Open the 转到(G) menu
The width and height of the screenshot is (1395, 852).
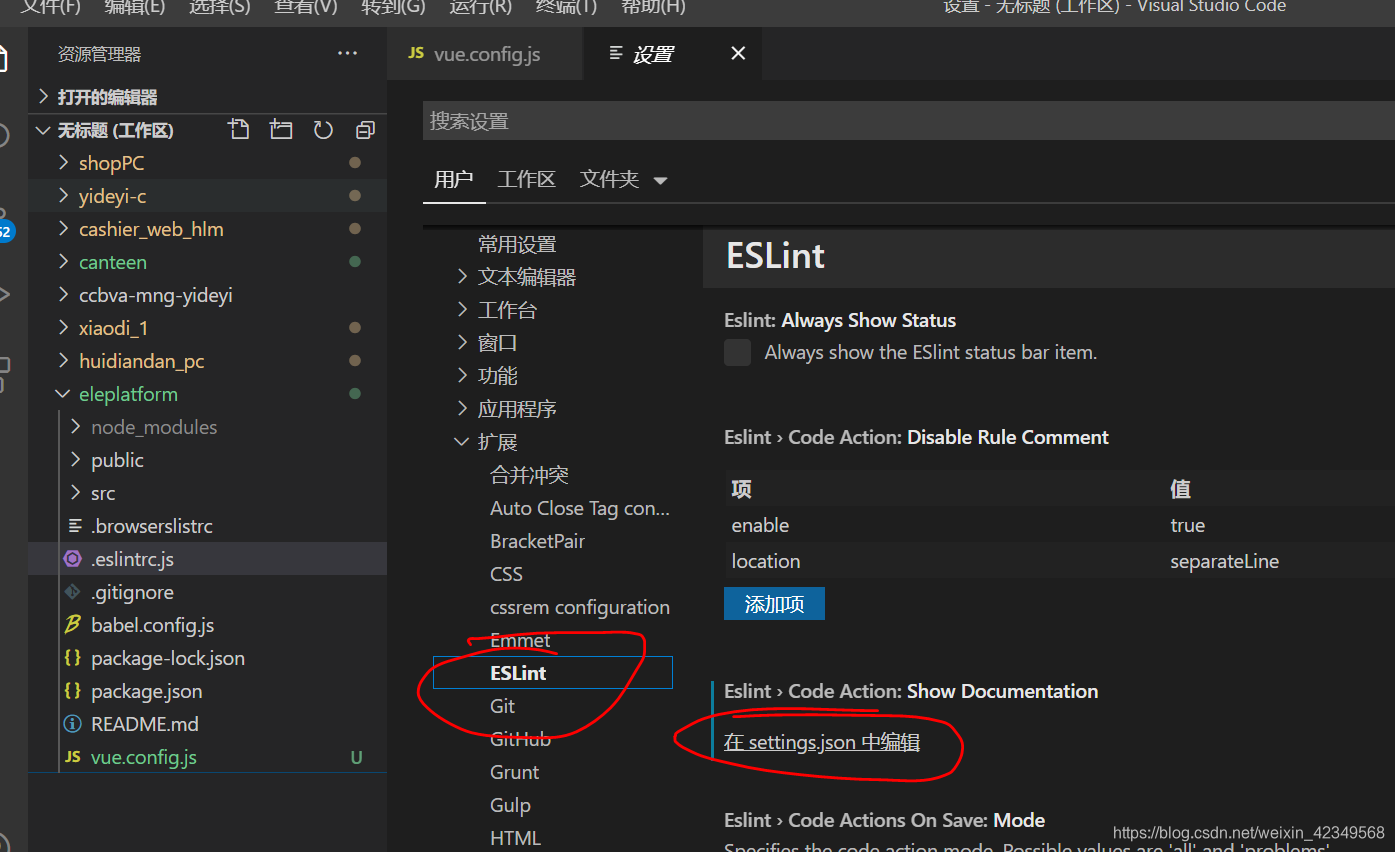393,7
